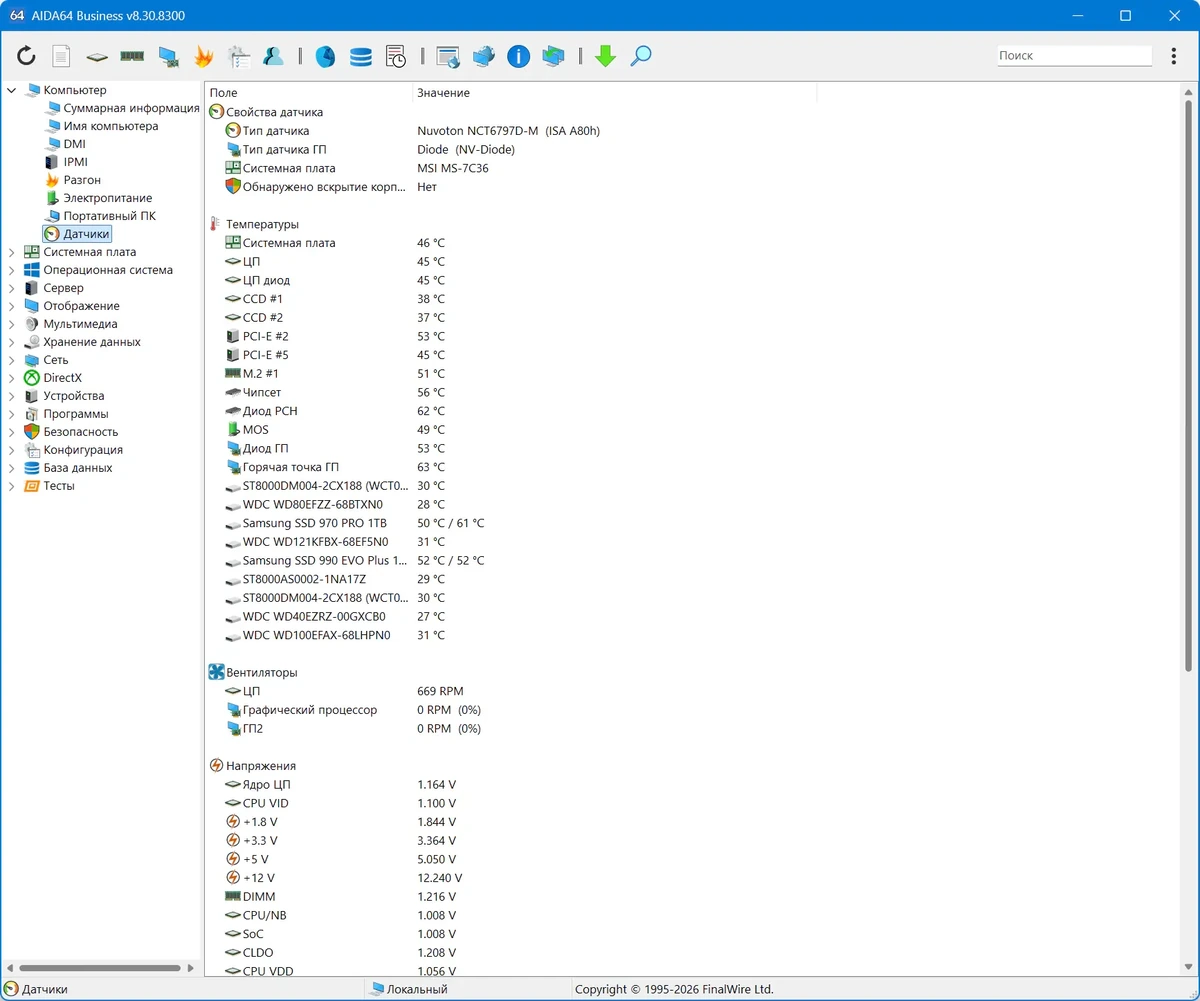Click the Значение column header
This screenshot has width=1200, height=1001.
[x=614, y=93]
